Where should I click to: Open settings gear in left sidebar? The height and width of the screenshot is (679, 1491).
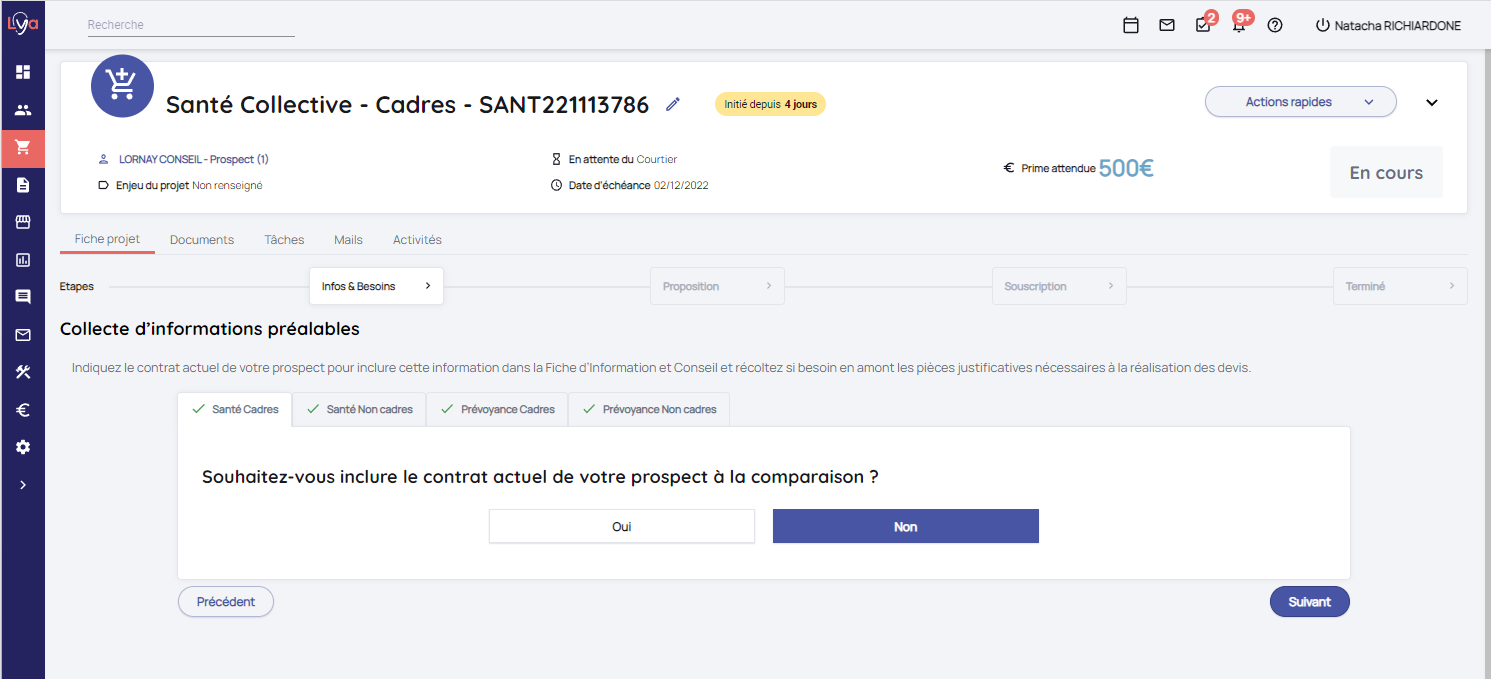(x=23, y=447)
